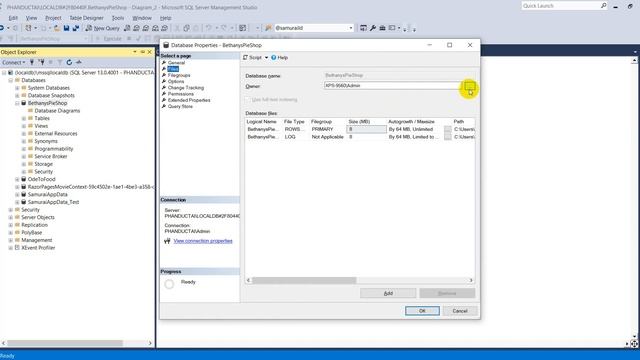
Task: Click the Add button for database files
Action: tap(388, 293)
